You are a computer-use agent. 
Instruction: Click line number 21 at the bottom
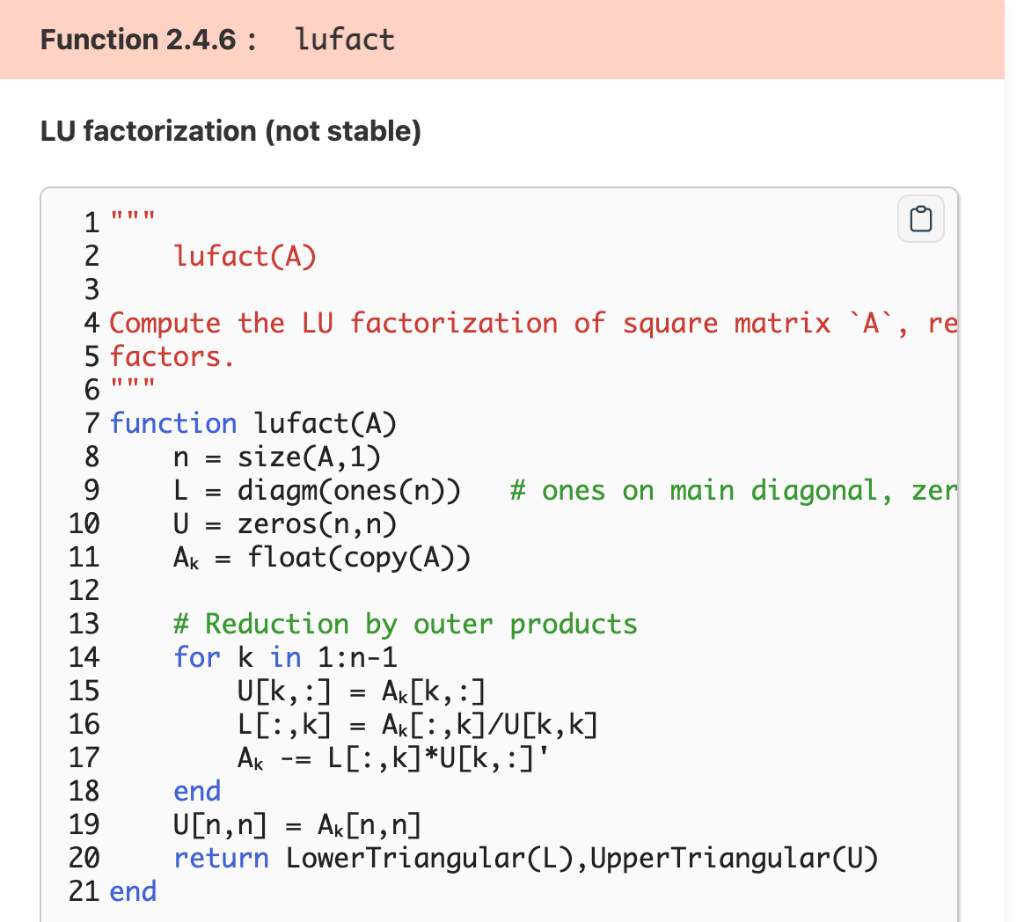(x=83, y=891)
